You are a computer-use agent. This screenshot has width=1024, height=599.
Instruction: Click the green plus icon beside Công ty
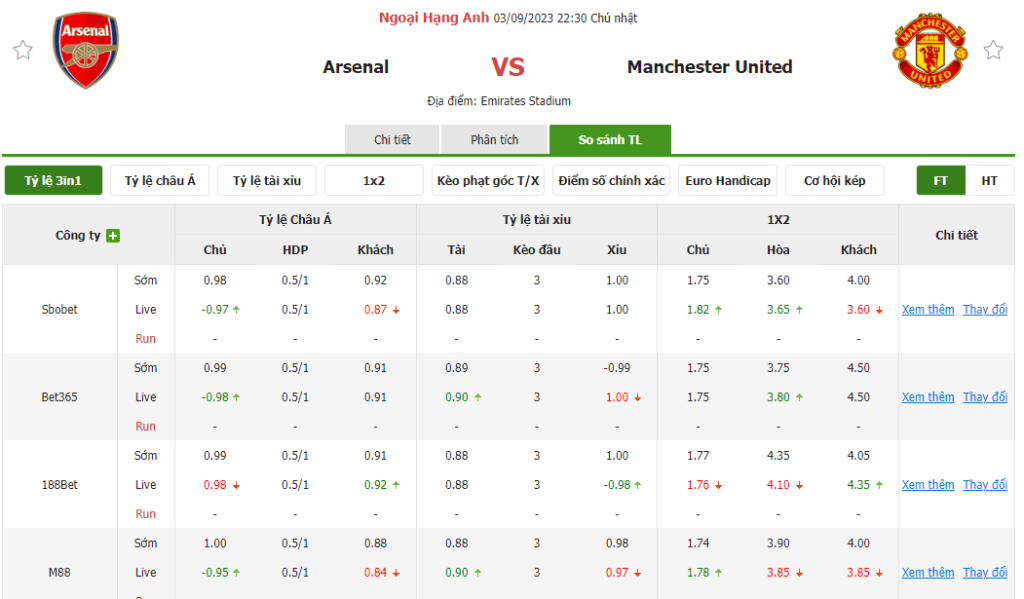pyautogui.click(x=113, y=236)
